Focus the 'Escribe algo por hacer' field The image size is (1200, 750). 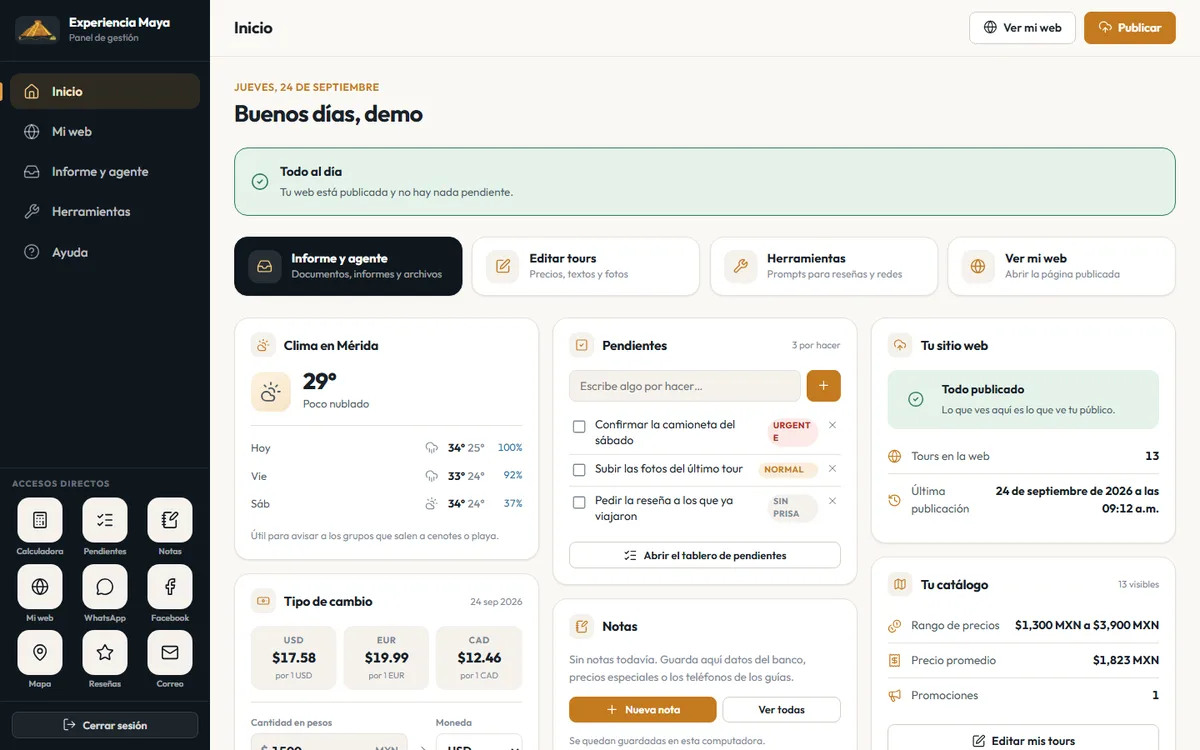tap(685, 386)
